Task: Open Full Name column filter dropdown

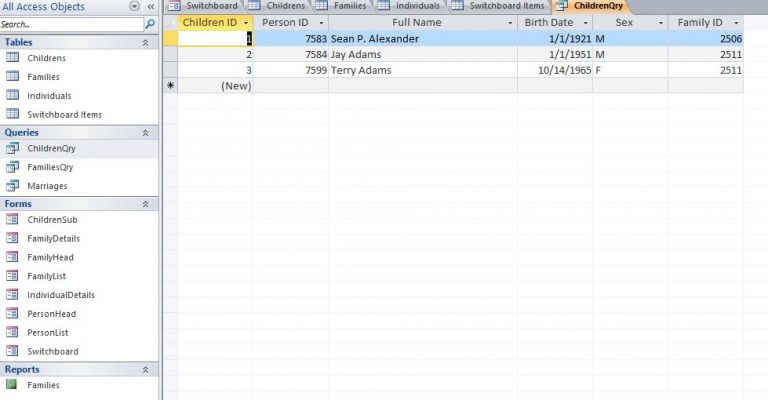Action: click(510, 23)
